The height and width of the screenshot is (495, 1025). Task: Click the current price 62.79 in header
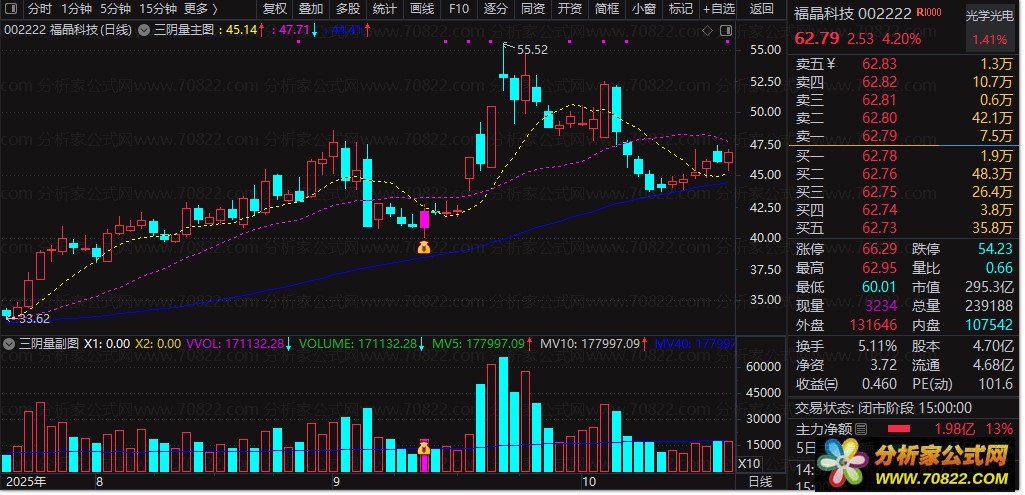816,39
